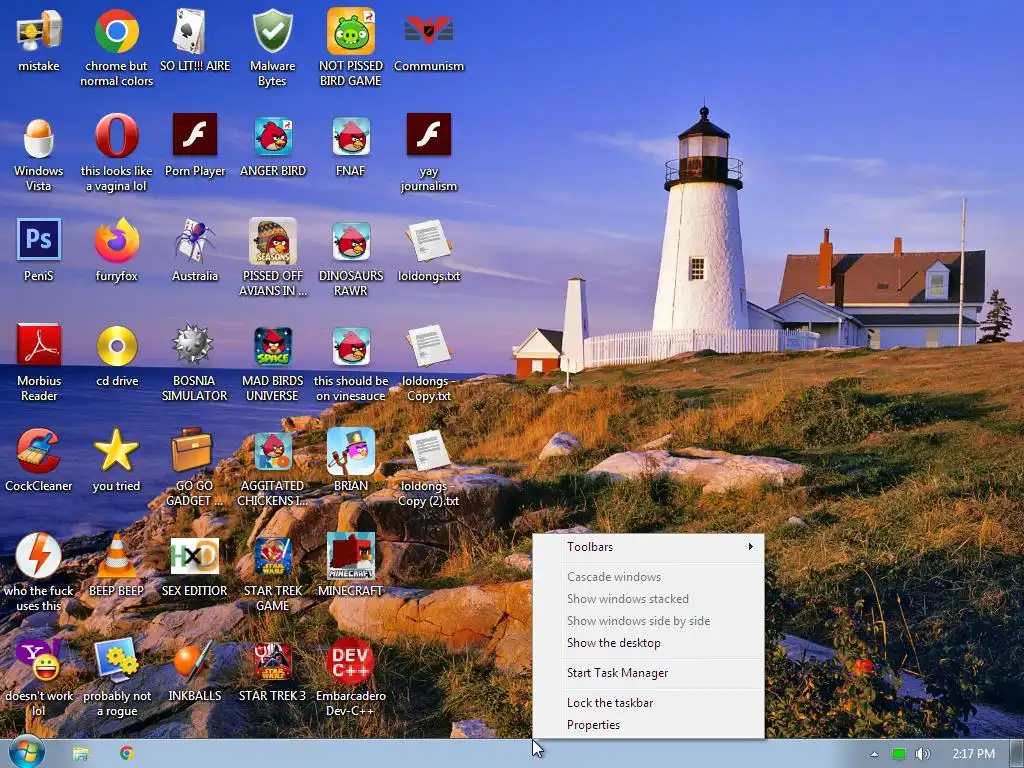The image size is (1024, 768).
Task: Select the BRIAN slingshot bird icon
Action: [351, 451]
